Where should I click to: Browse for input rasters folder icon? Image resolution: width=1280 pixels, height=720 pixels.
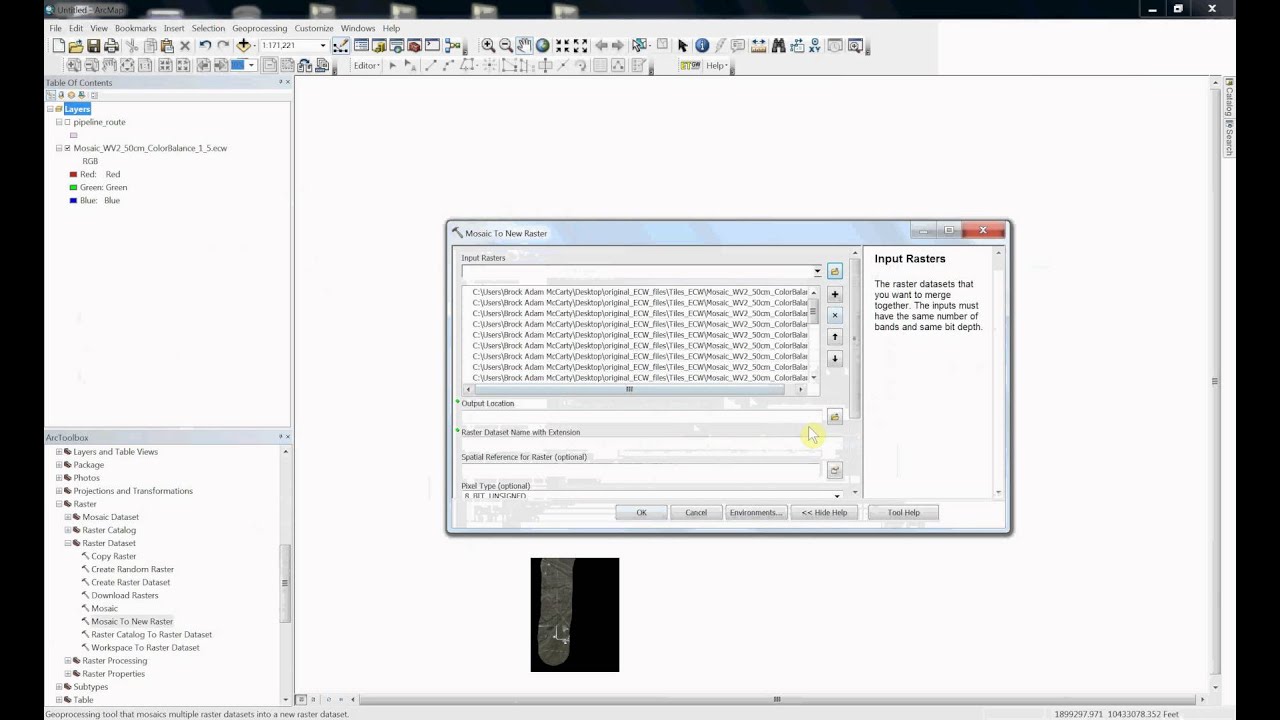[x=835, y=271]
